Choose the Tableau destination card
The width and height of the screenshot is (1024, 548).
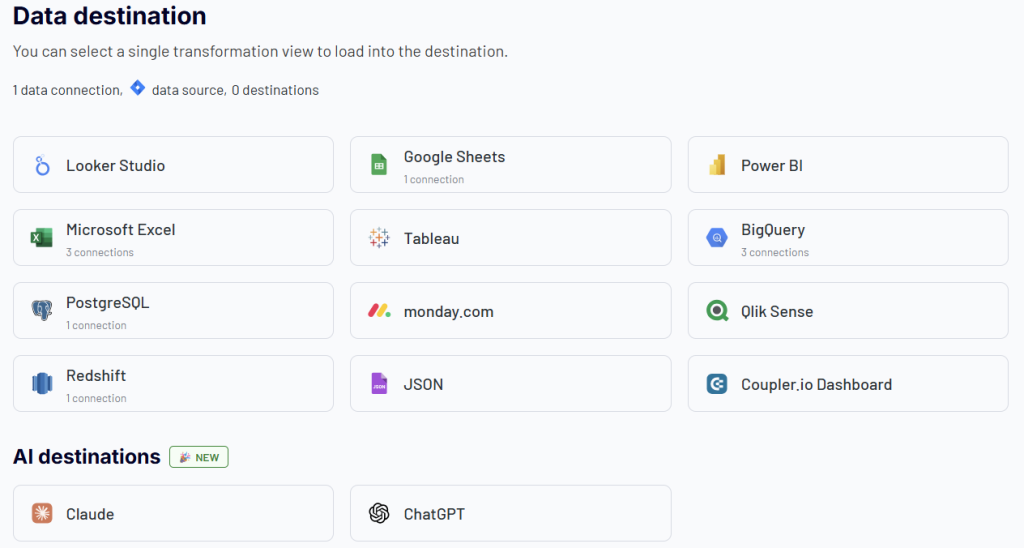pyautogui.click(x=510, y=238)
